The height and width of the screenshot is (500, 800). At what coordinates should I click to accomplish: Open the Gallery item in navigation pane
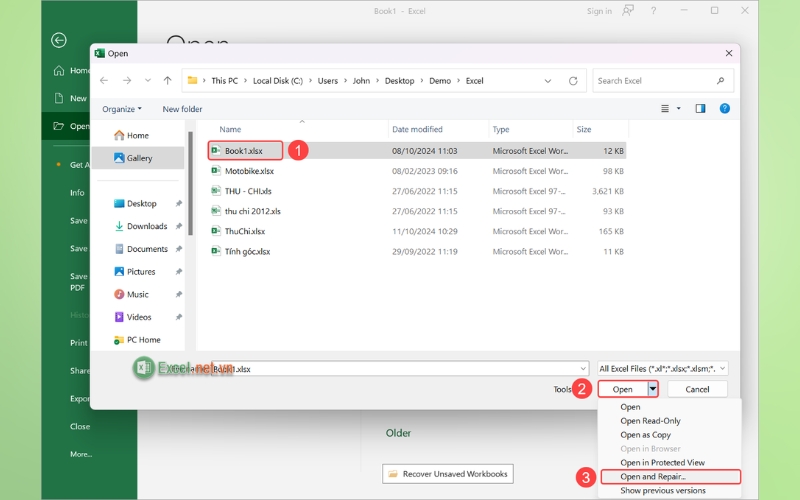pyautogui.click(x=138, y=158)
